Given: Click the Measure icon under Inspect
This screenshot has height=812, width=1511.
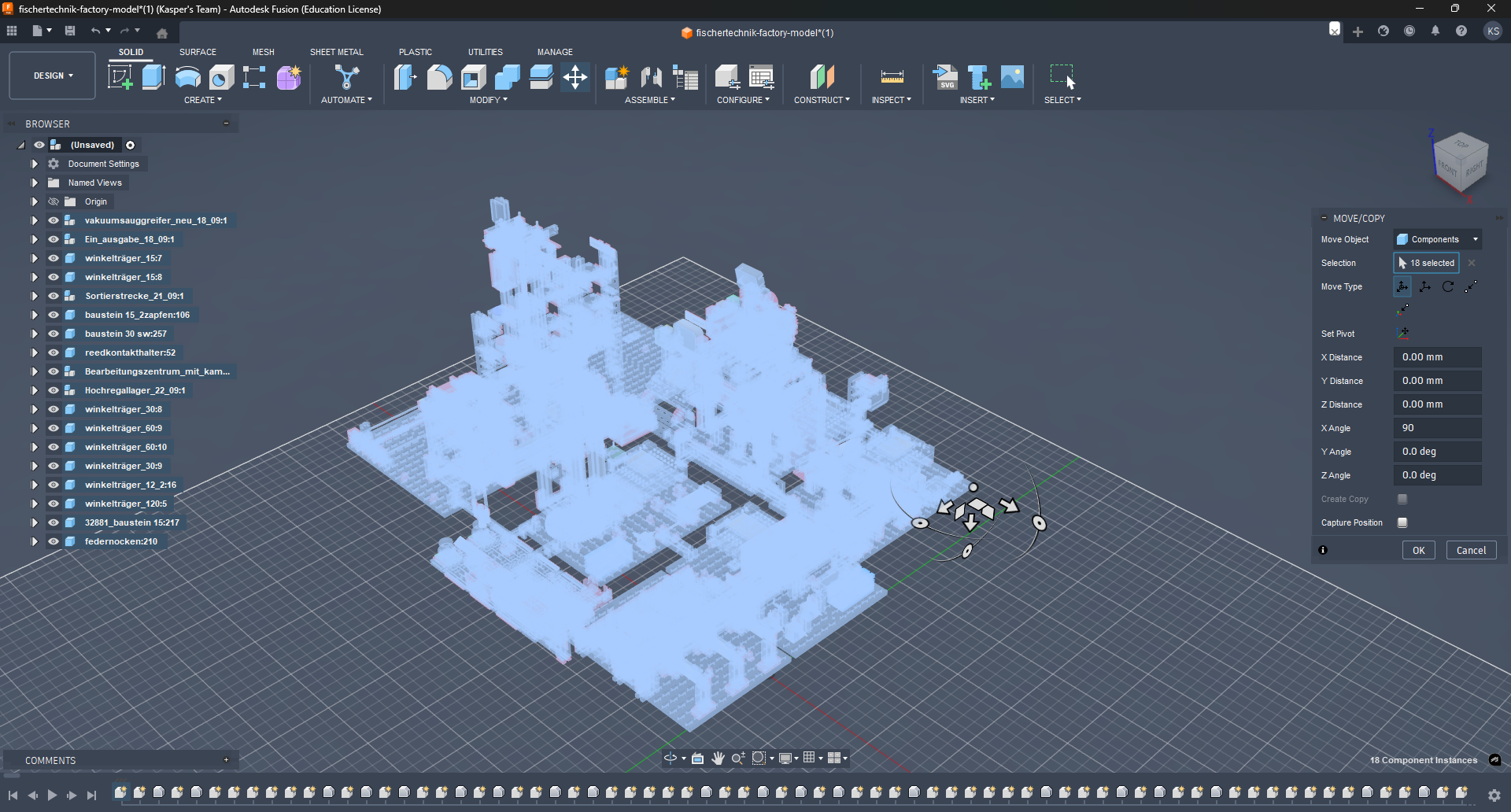Looking at the screenshot, I should [892, 77].
